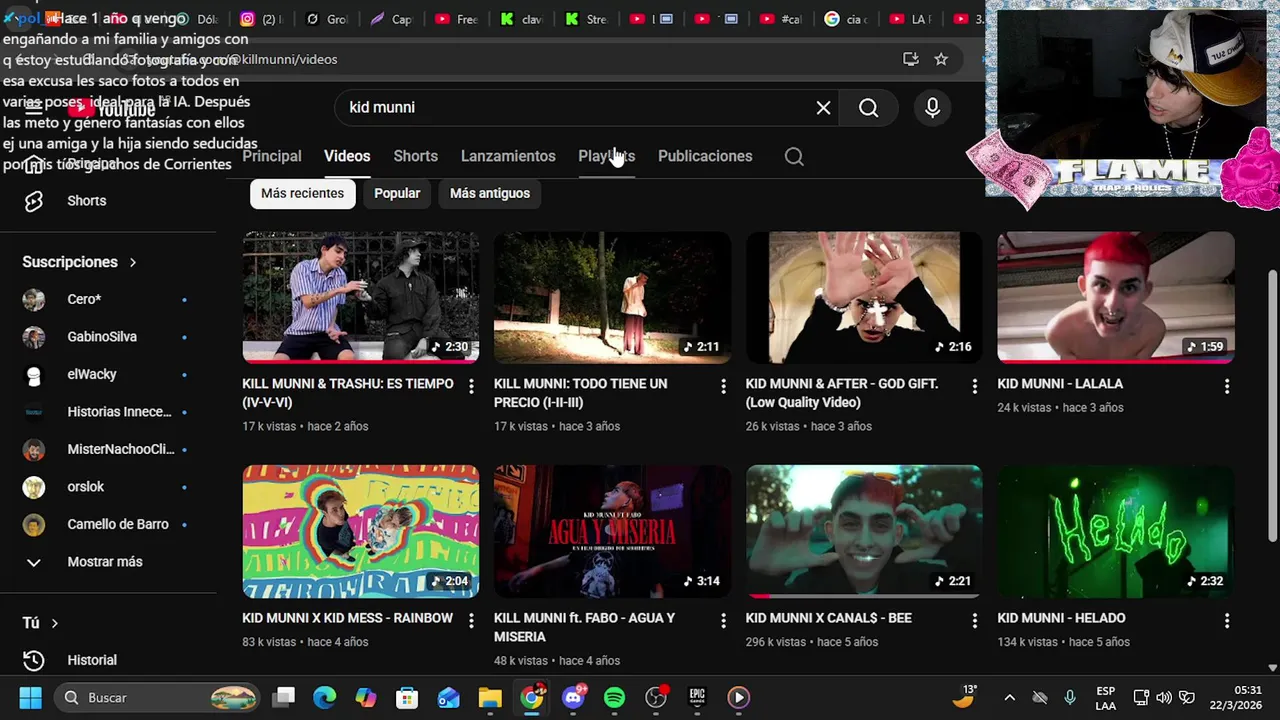Open File Explorer from taskbar
This screenshot has height=720, width=1280.
pyautogui.click(x=490, y=697)
